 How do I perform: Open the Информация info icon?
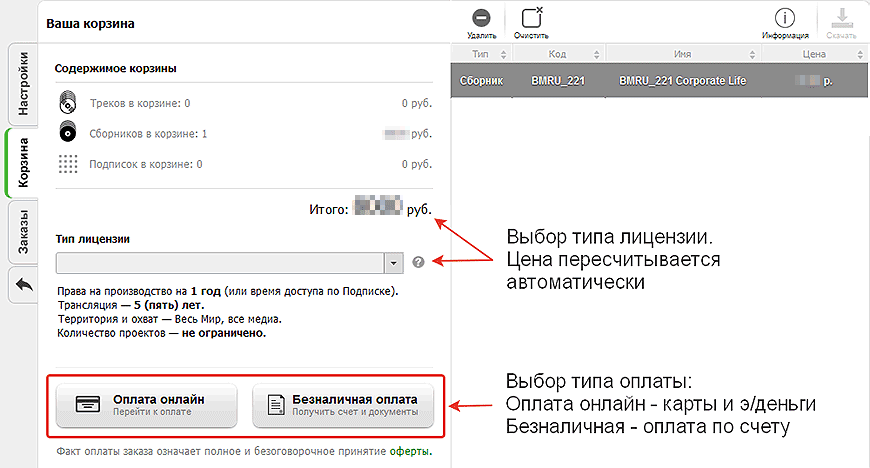pos(785,19)
